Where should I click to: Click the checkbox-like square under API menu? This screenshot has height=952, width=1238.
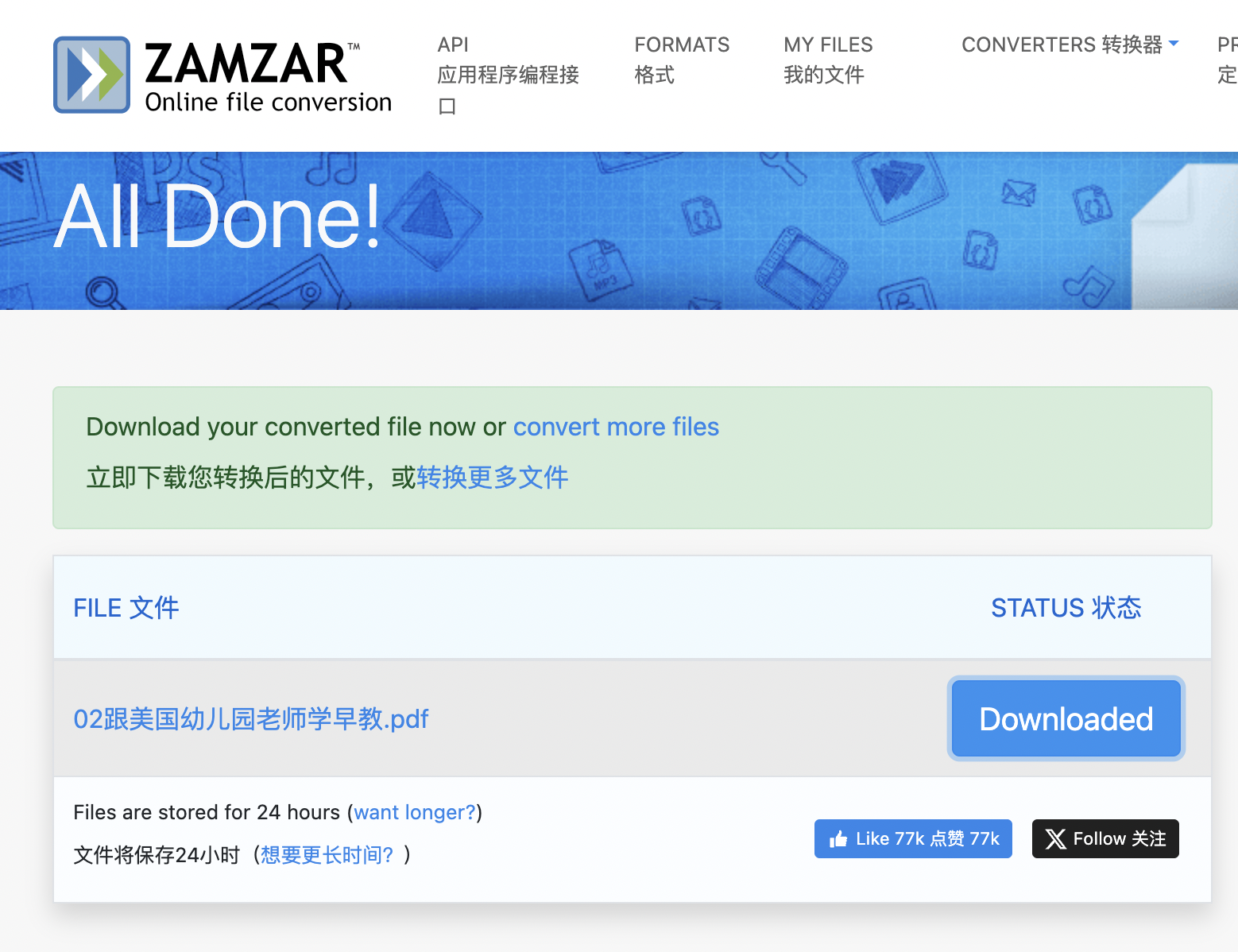[447, 106]
